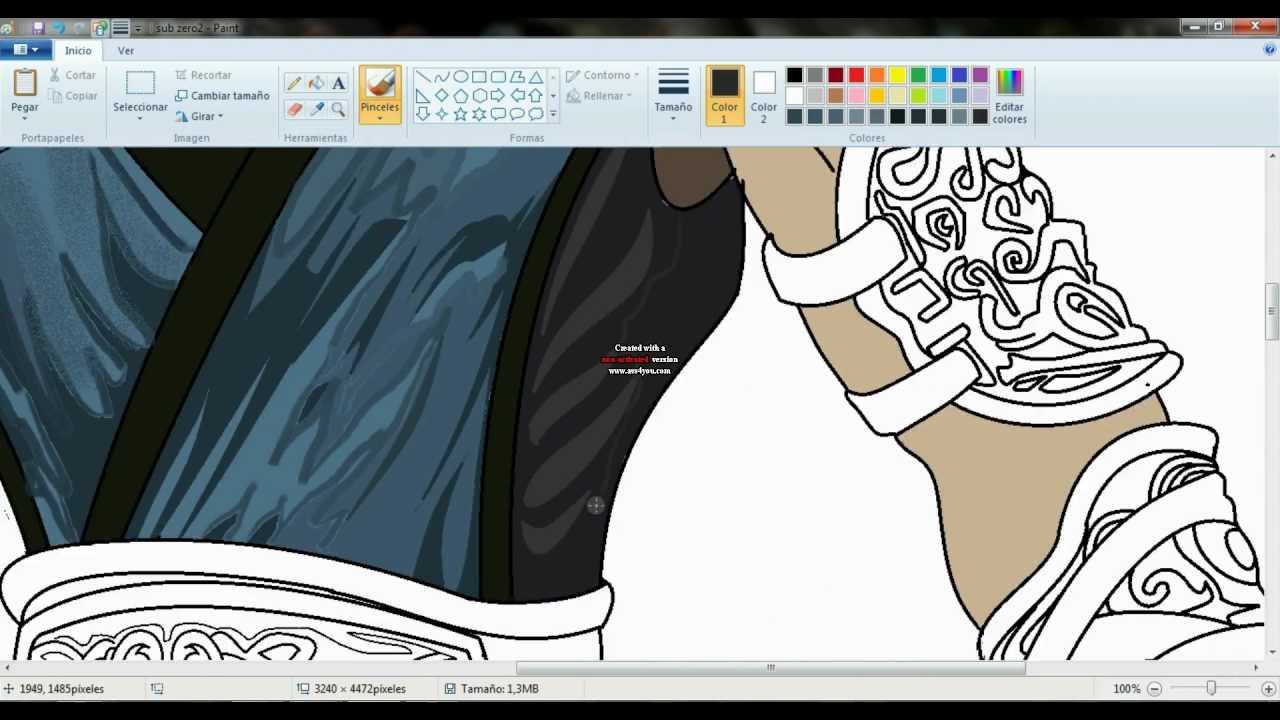Choose the Triangle shape
This screenshot has height=720, width=1280.
tap(536, 77)
